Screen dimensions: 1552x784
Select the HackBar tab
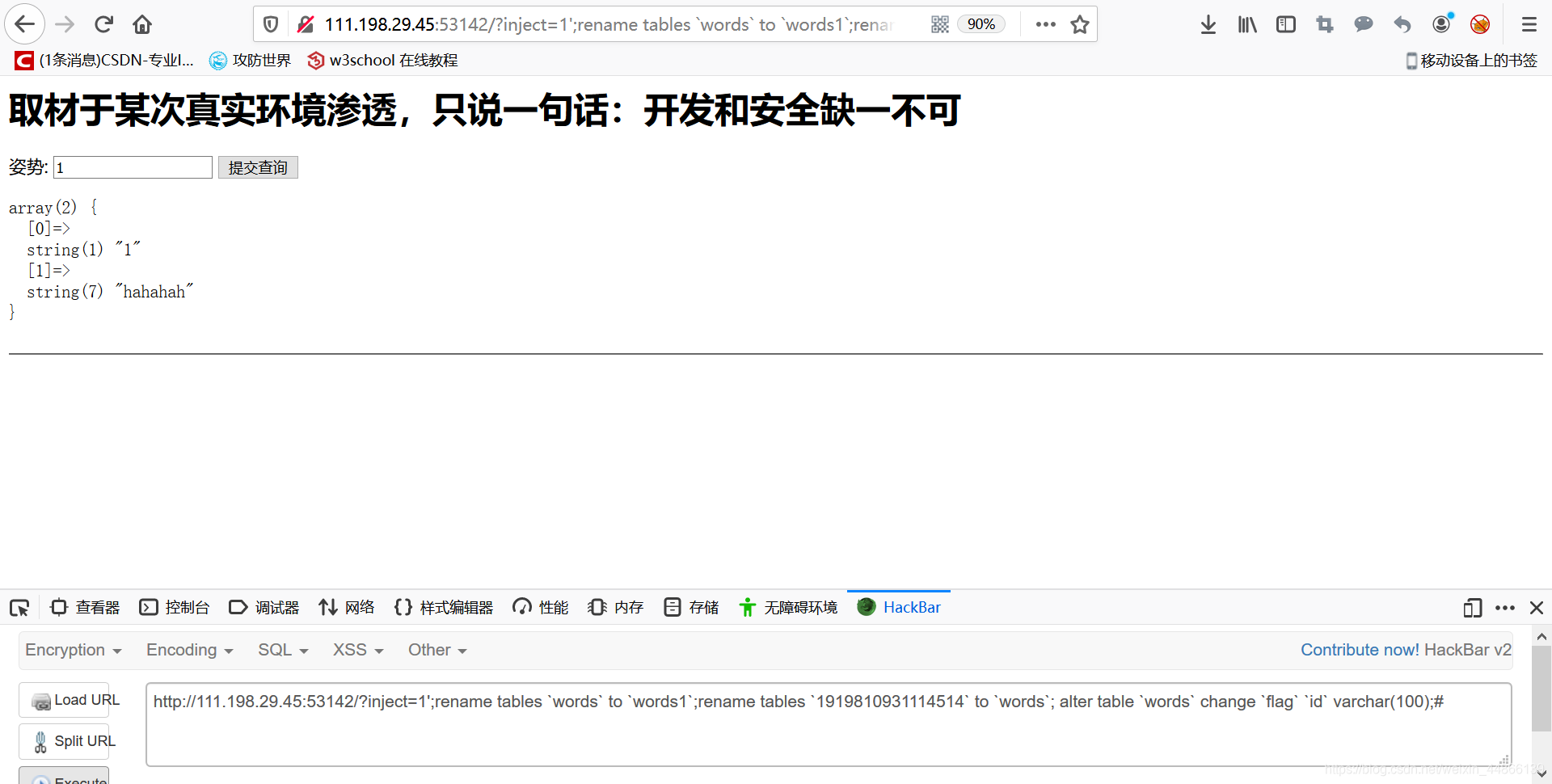pos(899,607)
